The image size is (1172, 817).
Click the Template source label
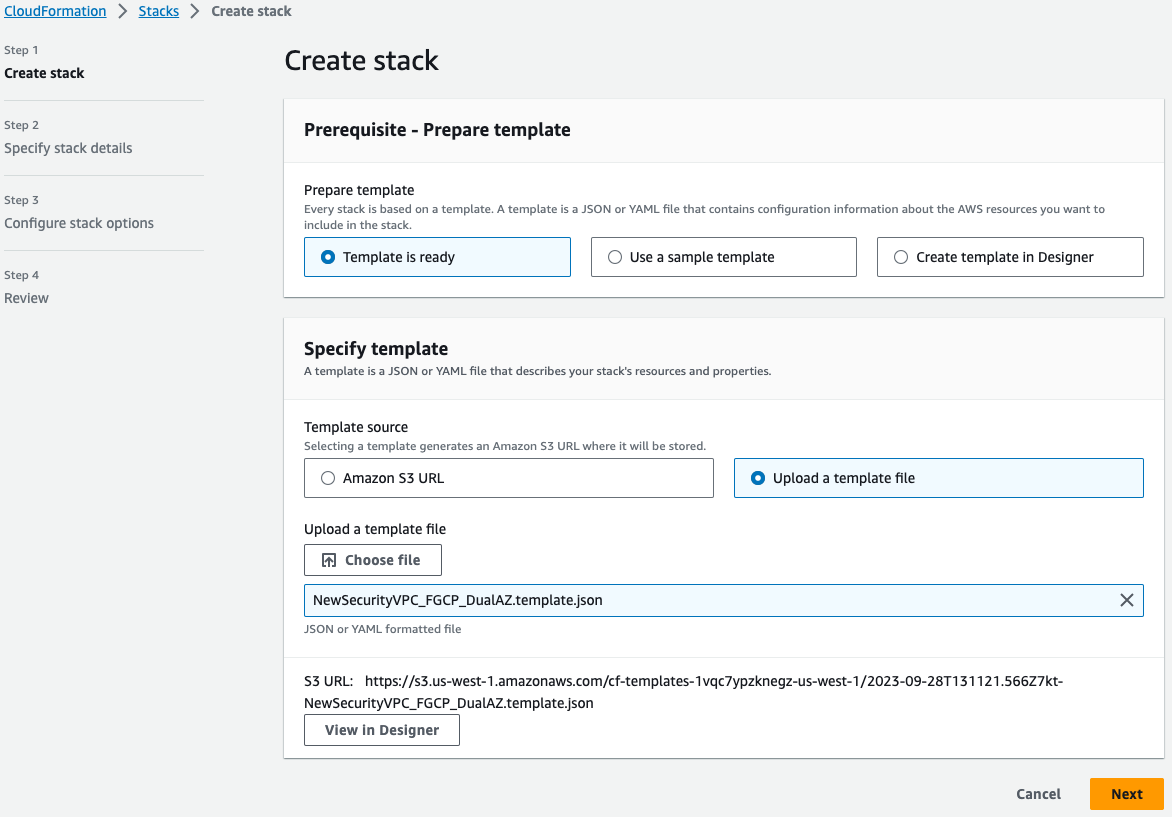356,427
